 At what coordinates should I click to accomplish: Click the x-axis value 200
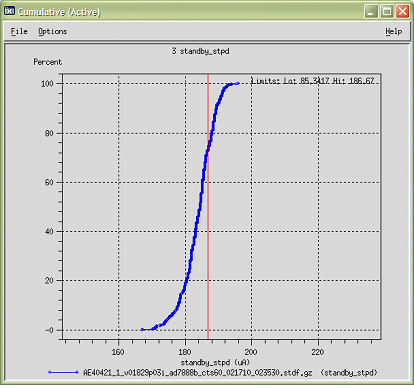coord(251,352)
